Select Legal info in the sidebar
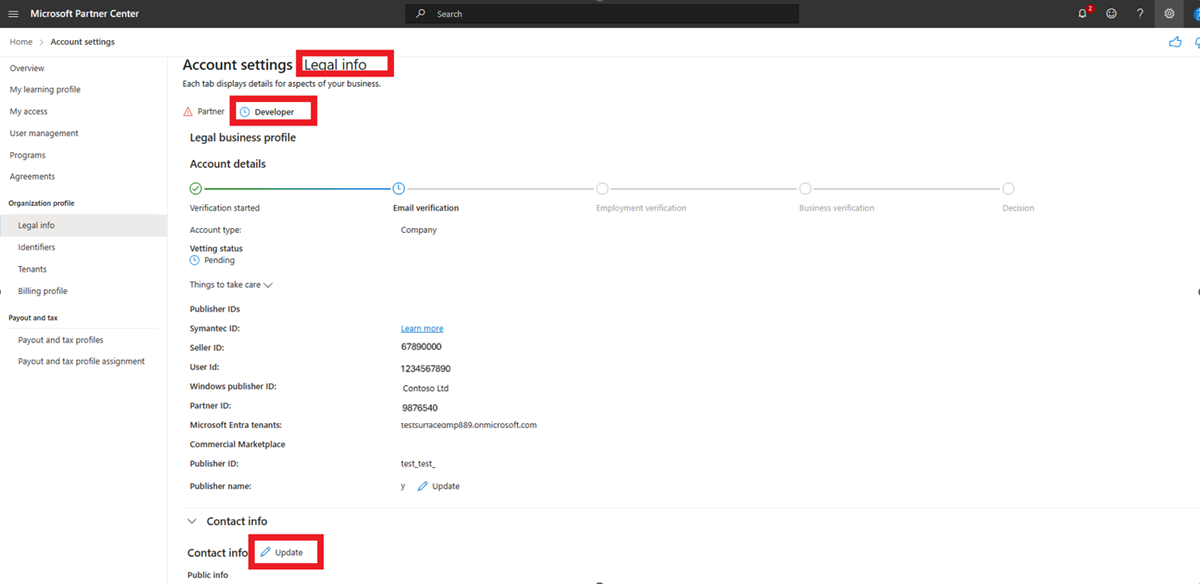This screenshot has height=584, width=1200. pyautogui.click(x=83, y=226)
